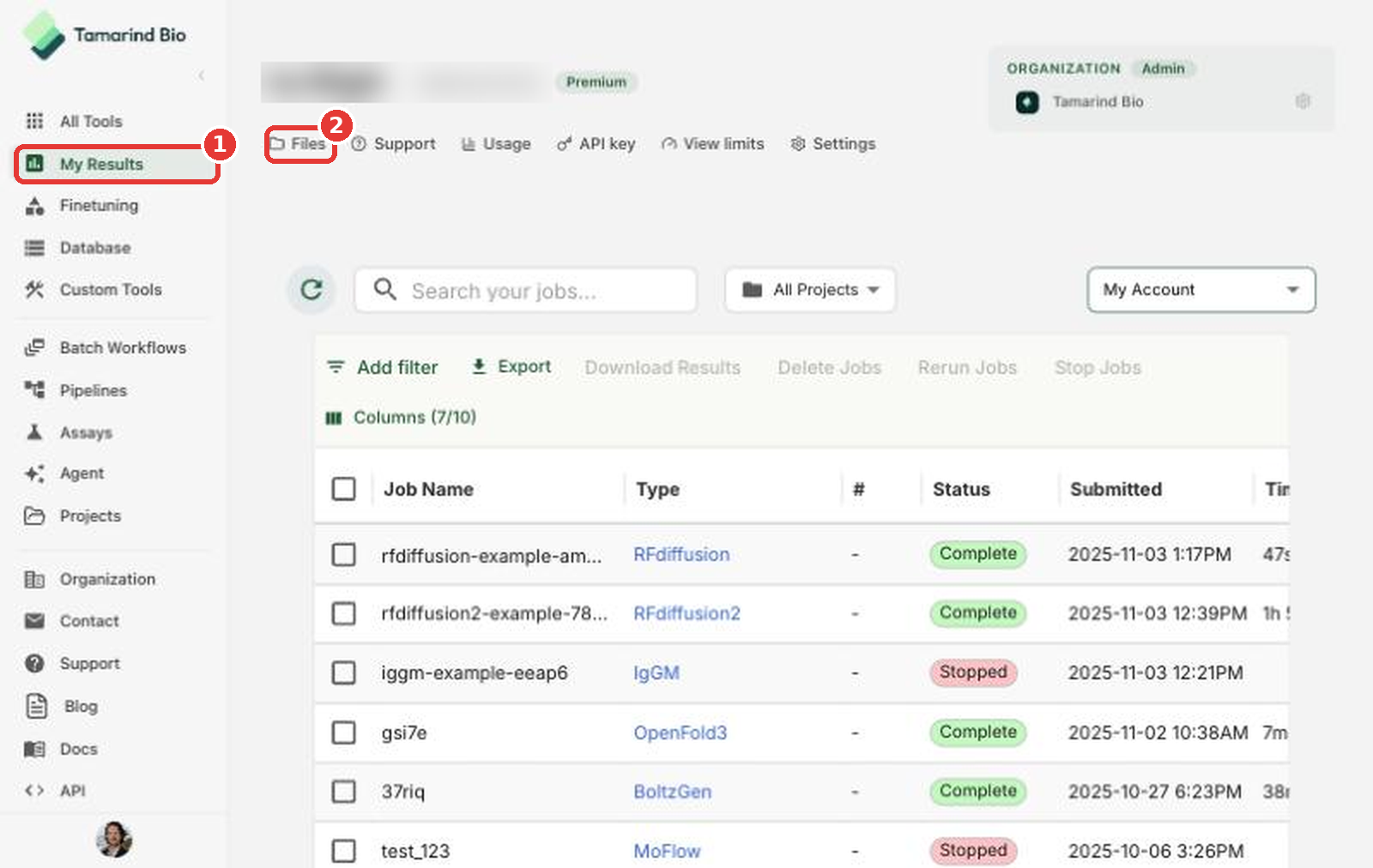The image size is (1373, 868).
Task: Click the Pipelines icon
Action: tap(34, 390)
